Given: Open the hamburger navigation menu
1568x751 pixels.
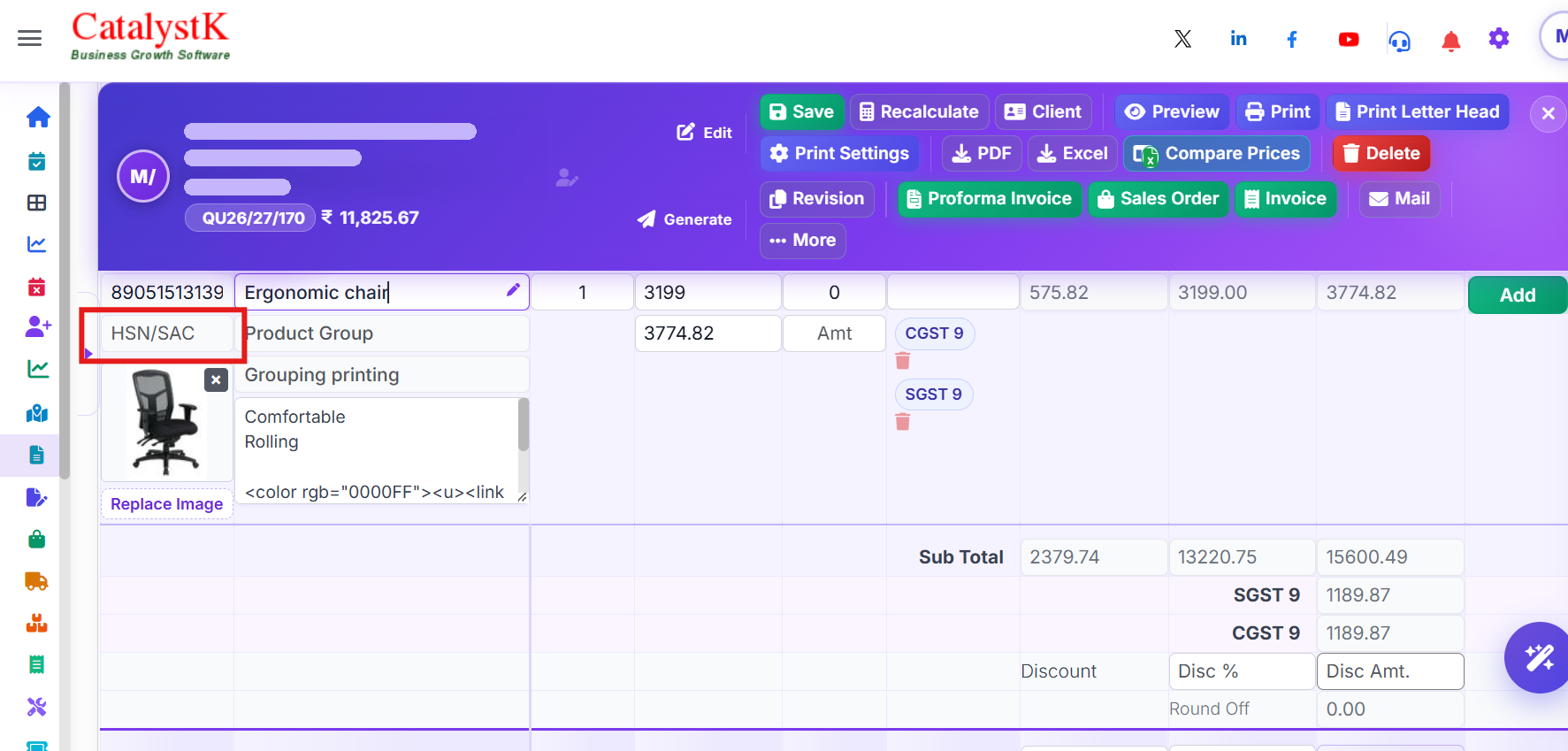Looking at the screenshot, I should pyautogui.click(x=29, y=38).
